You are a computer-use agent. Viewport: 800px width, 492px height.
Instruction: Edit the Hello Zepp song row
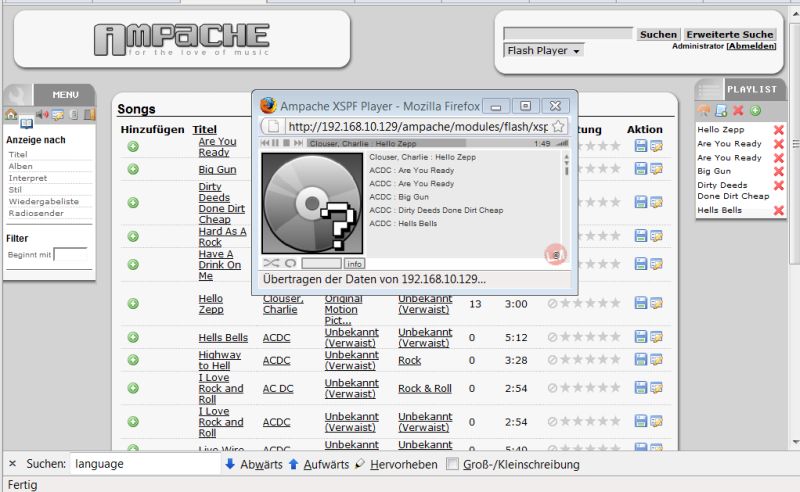click(x=656, y=303)
